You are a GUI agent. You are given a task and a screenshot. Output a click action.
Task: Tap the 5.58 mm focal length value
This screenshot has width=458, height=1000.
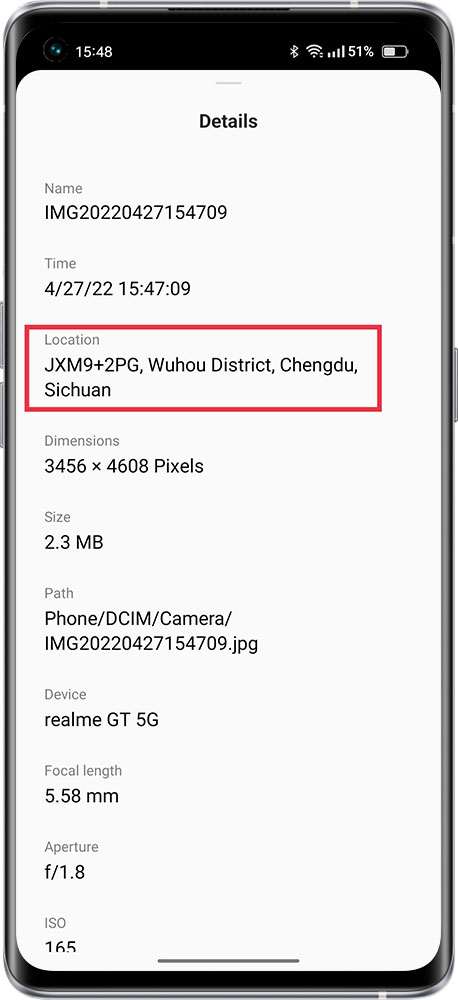(x=82, y=796)
